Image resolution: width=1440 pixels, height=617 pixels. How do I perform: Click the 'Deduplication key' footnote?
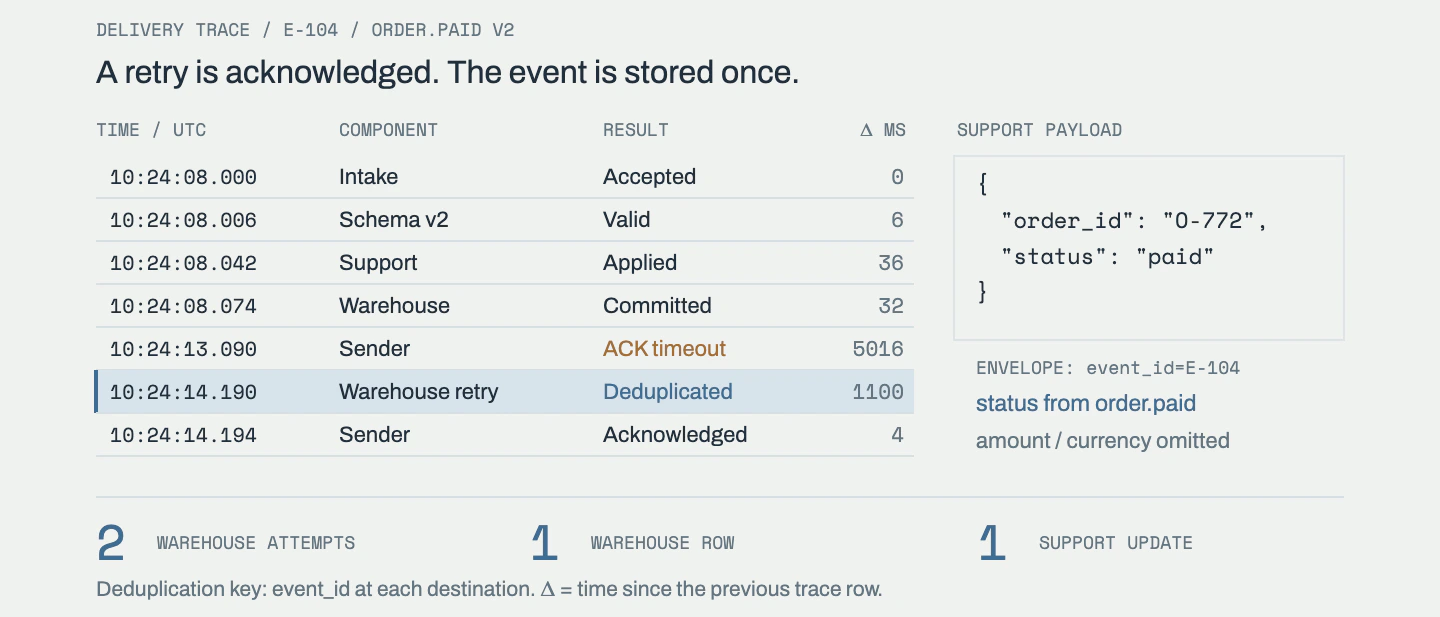pyautogui.click(x=489, y=589)
